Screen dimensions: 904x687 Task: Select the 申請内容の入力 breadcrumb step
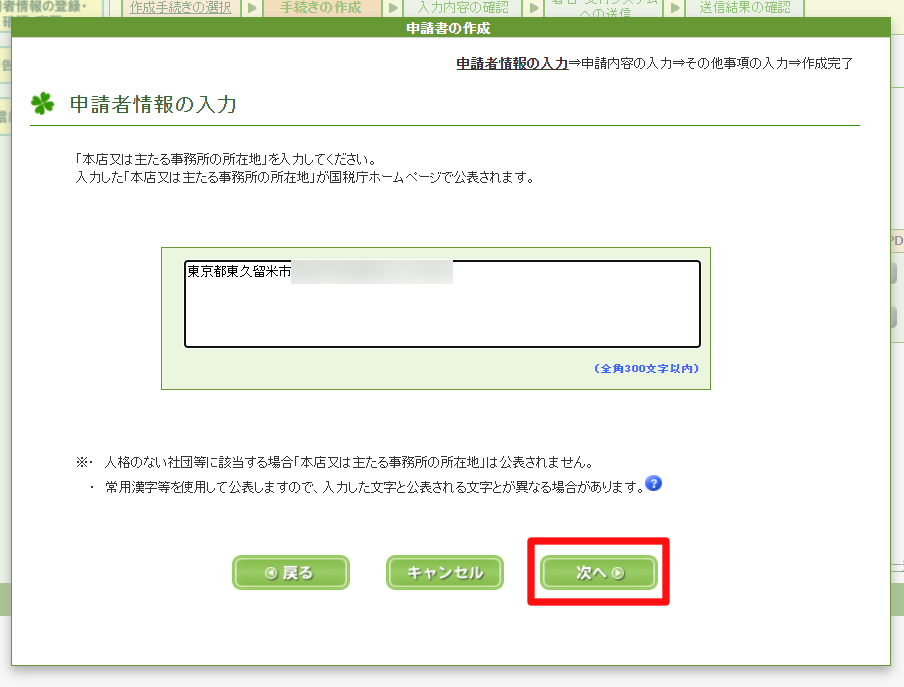[626, 63]
